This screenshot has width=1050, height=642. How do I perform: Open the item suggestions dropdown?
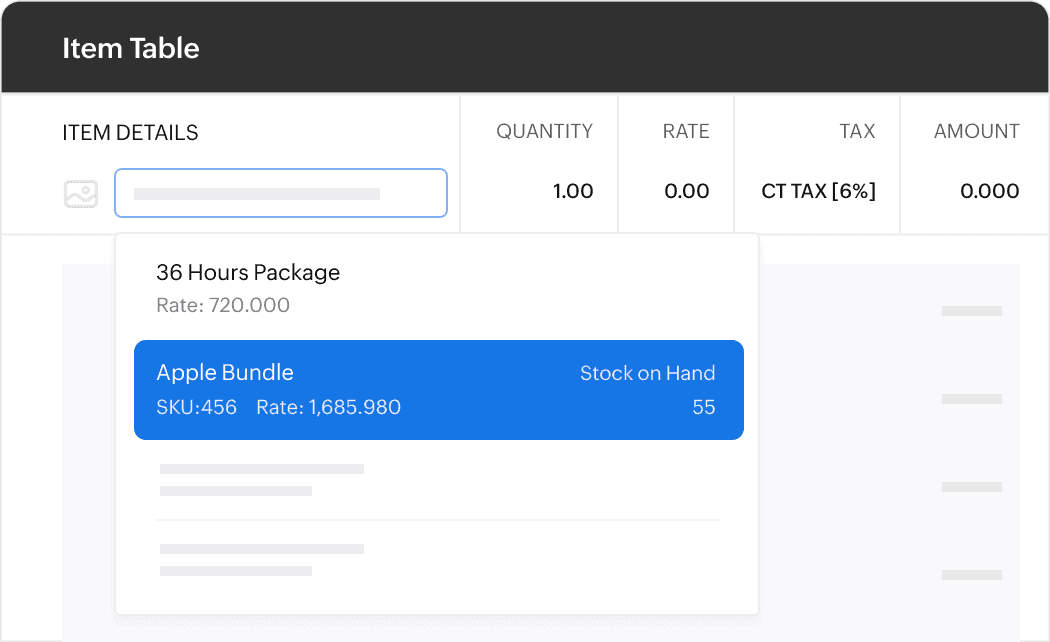(x=280, y=192)
